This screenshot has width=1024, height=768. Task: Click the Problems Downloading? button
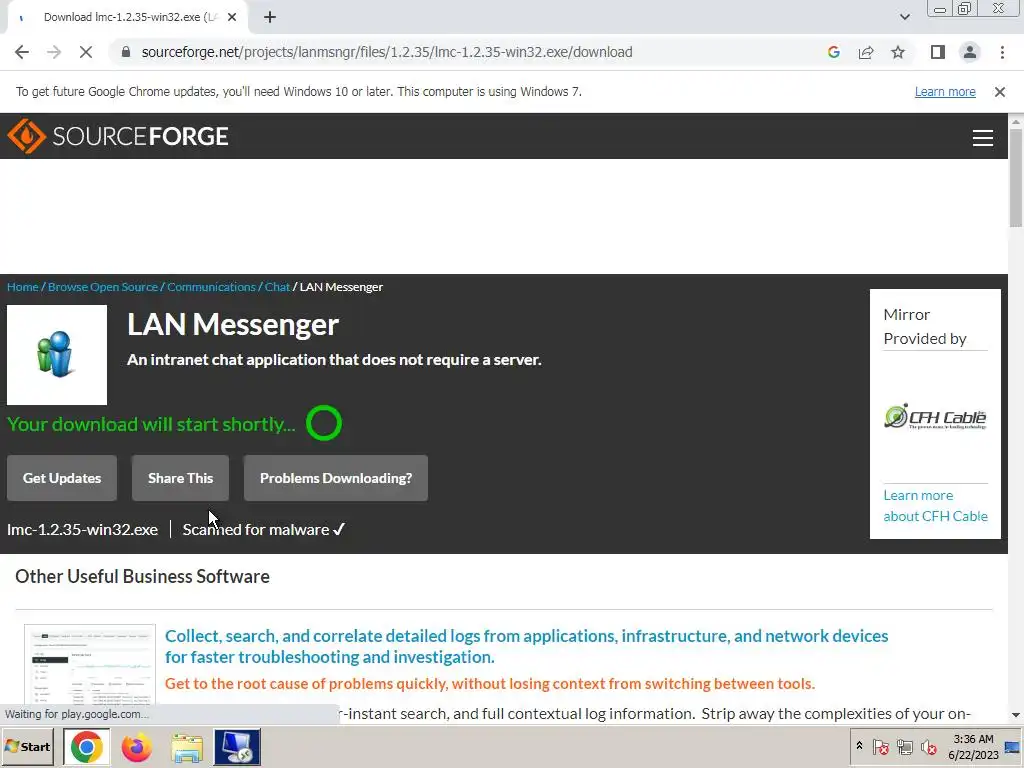point(336,478)
